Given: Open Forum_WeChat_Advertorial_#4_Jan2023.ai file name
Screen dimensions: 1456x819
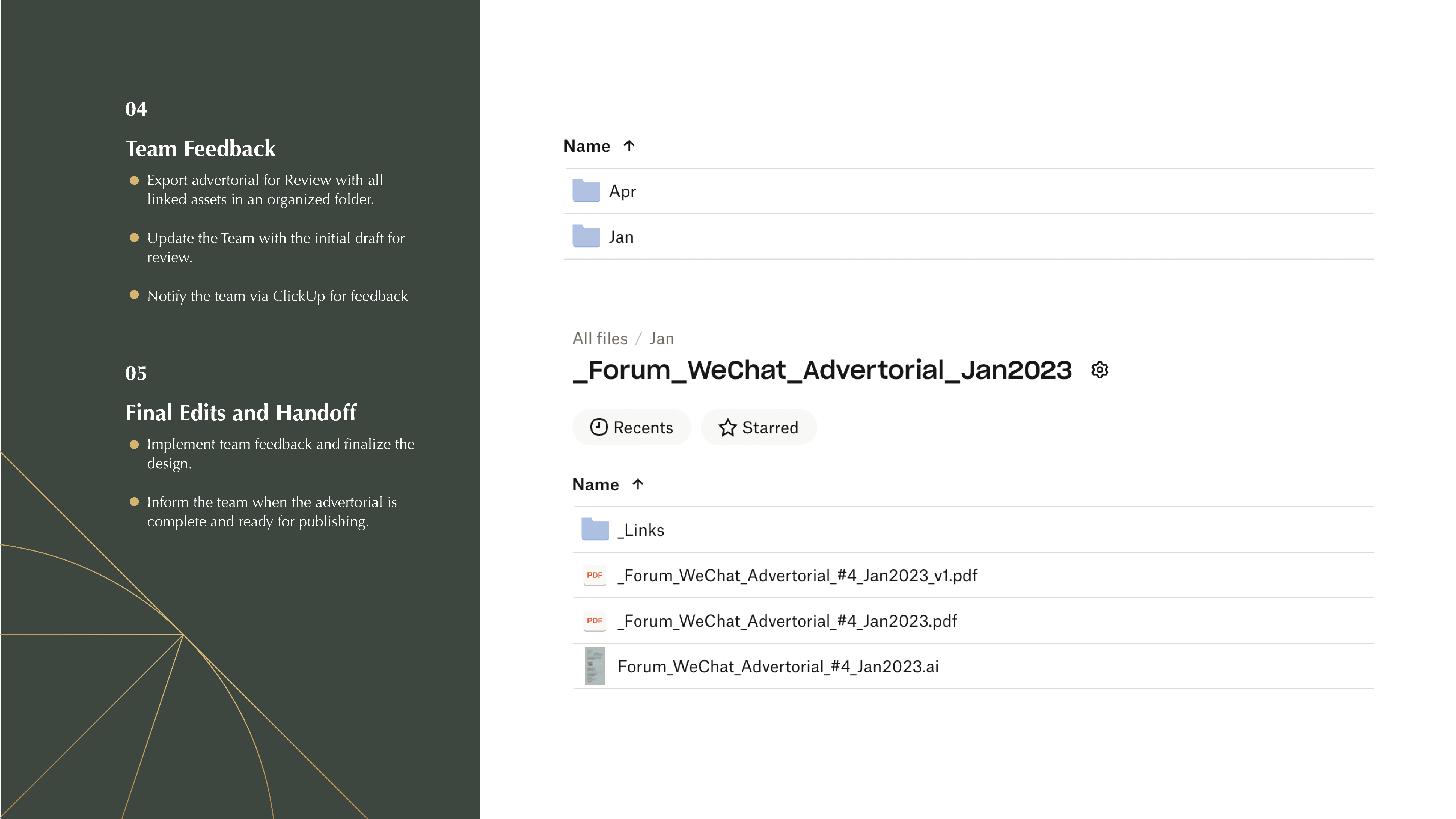Looking at the screenshot, I should [778, 666].
